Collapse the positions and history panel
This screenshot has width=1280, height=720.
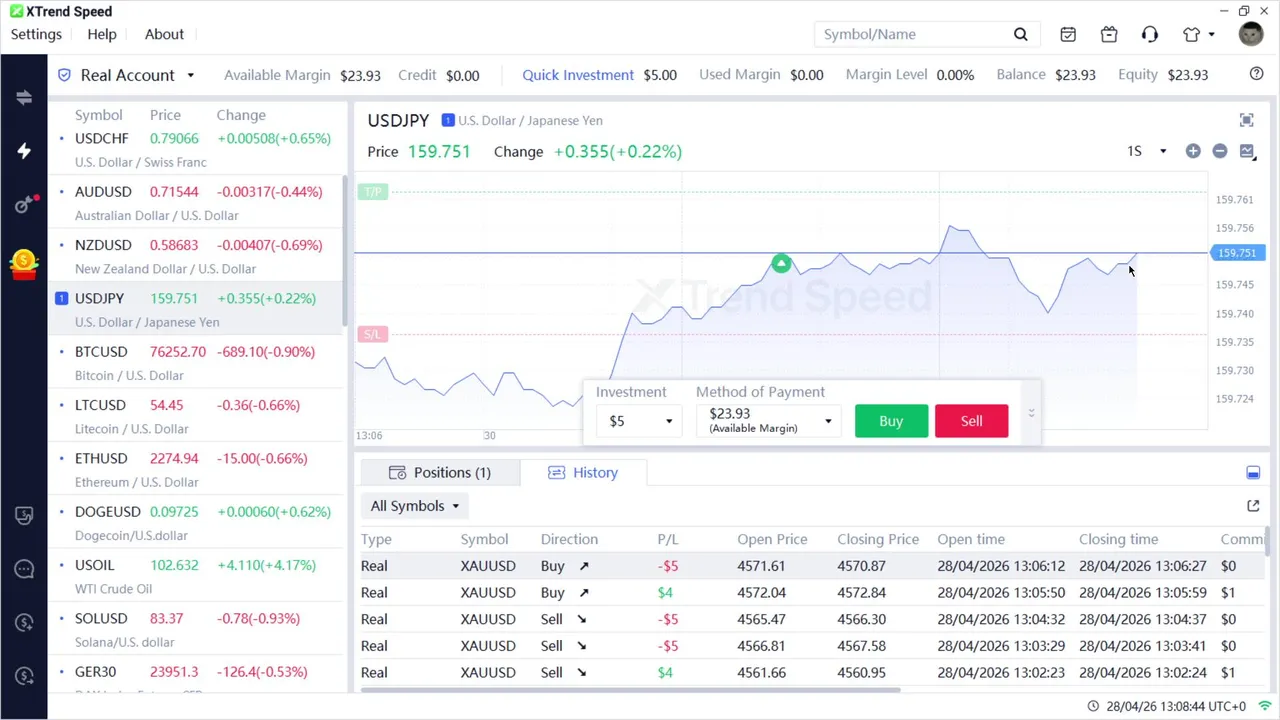point(1253,473)
